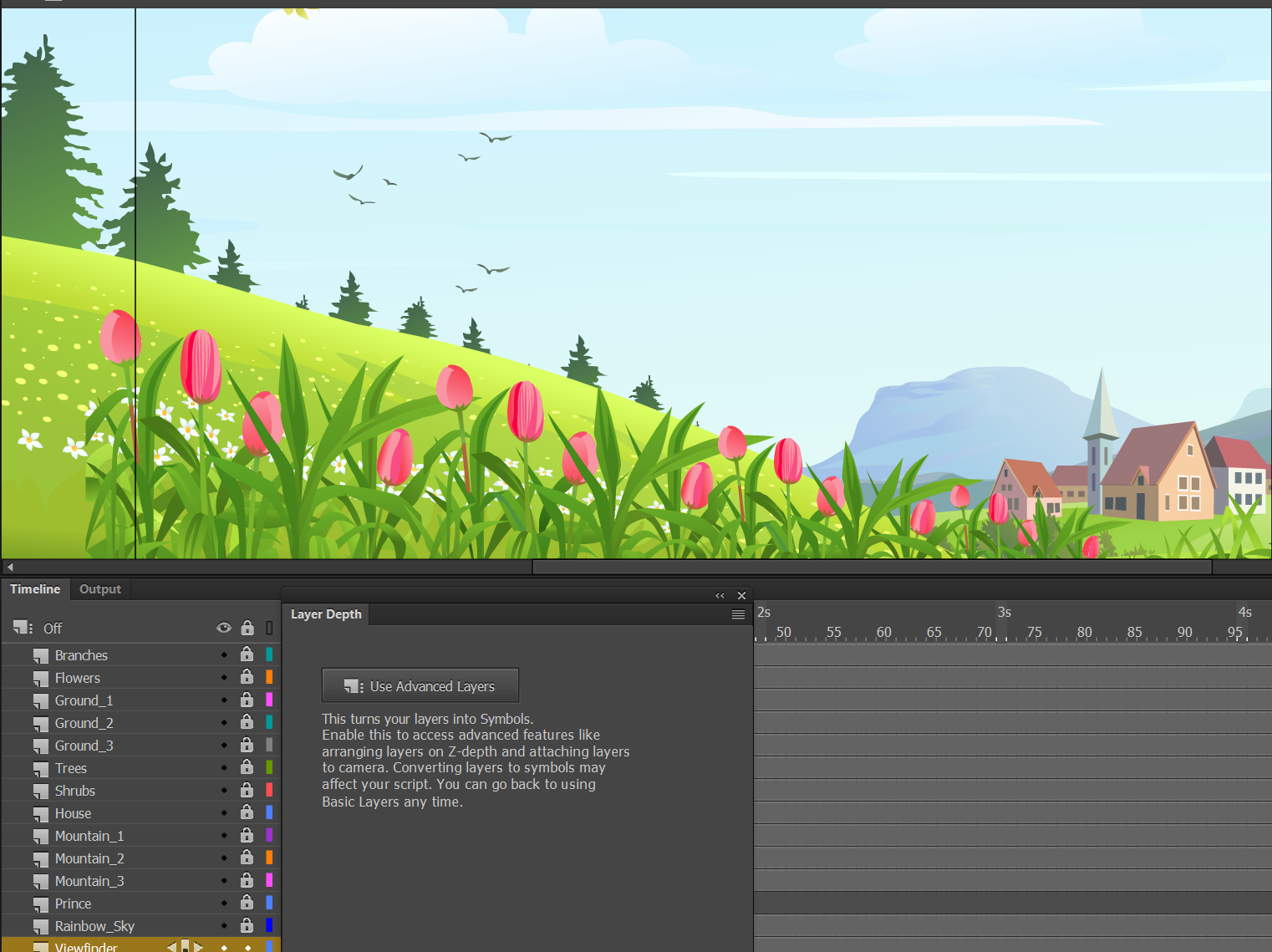Viewport: 1272px width, 952px height.
Task: Click the layer icon beside Branches
Action: (x=40, y=654)
